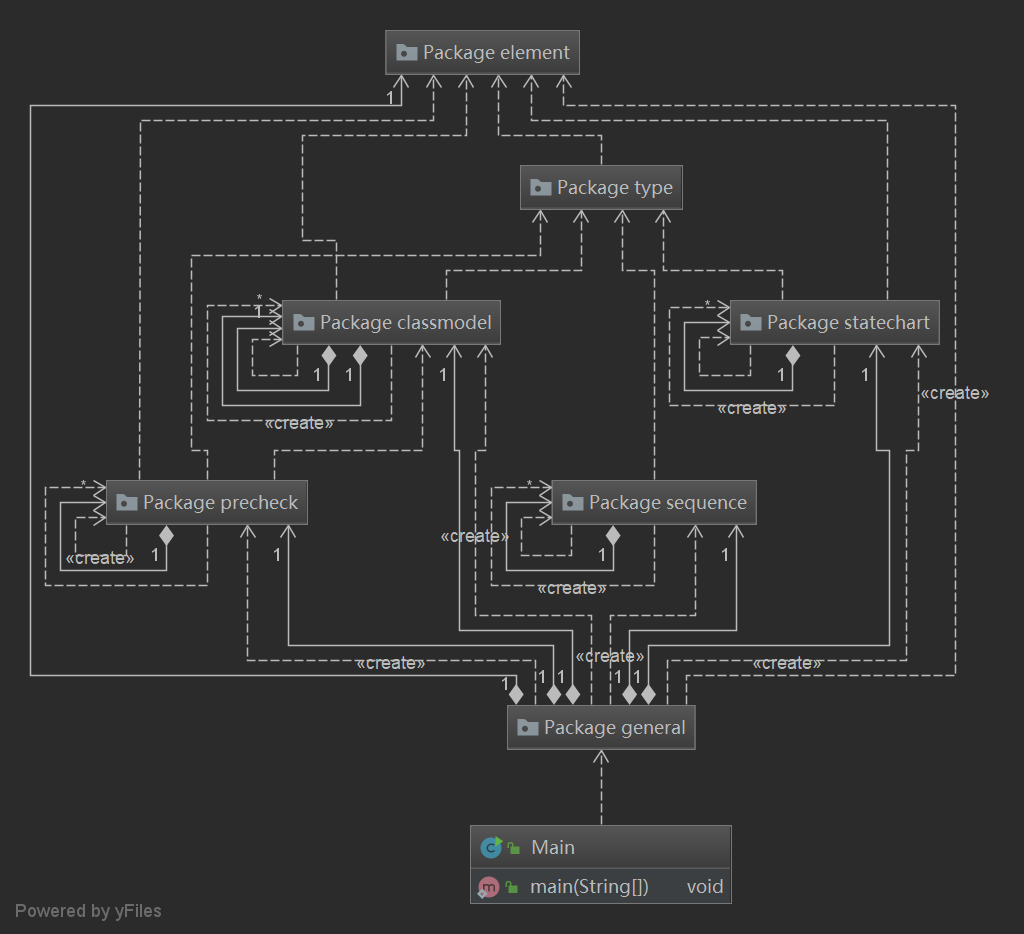Click the green unlock icon next to Main
1024x934 pixels.
514,848
